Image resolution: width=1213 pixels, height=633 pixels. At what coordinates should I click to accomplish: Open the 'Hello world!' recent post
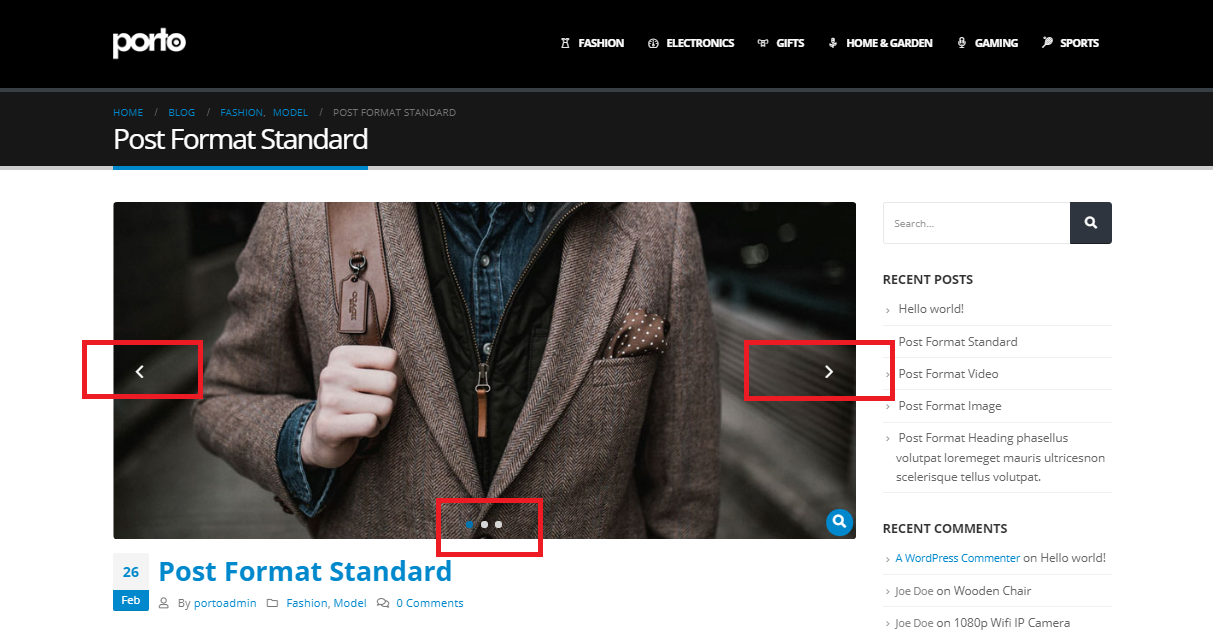tap(931, 309)
